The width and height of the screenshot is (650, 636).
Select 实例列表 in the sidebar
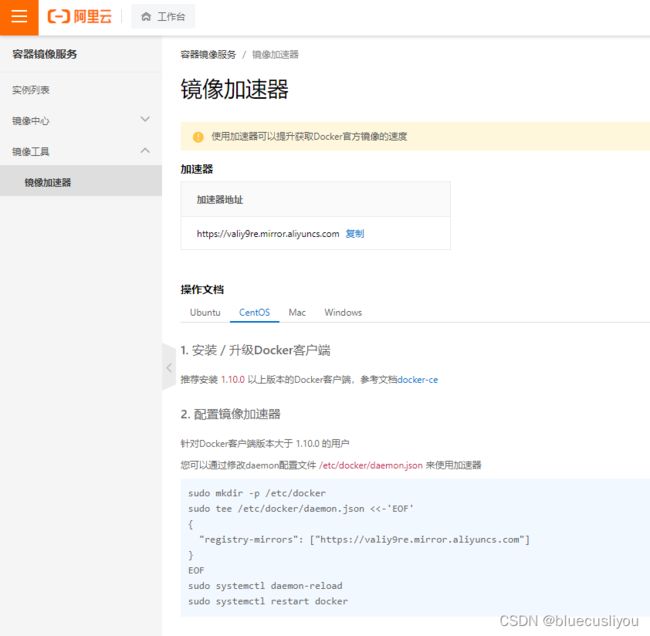[31, 90]
